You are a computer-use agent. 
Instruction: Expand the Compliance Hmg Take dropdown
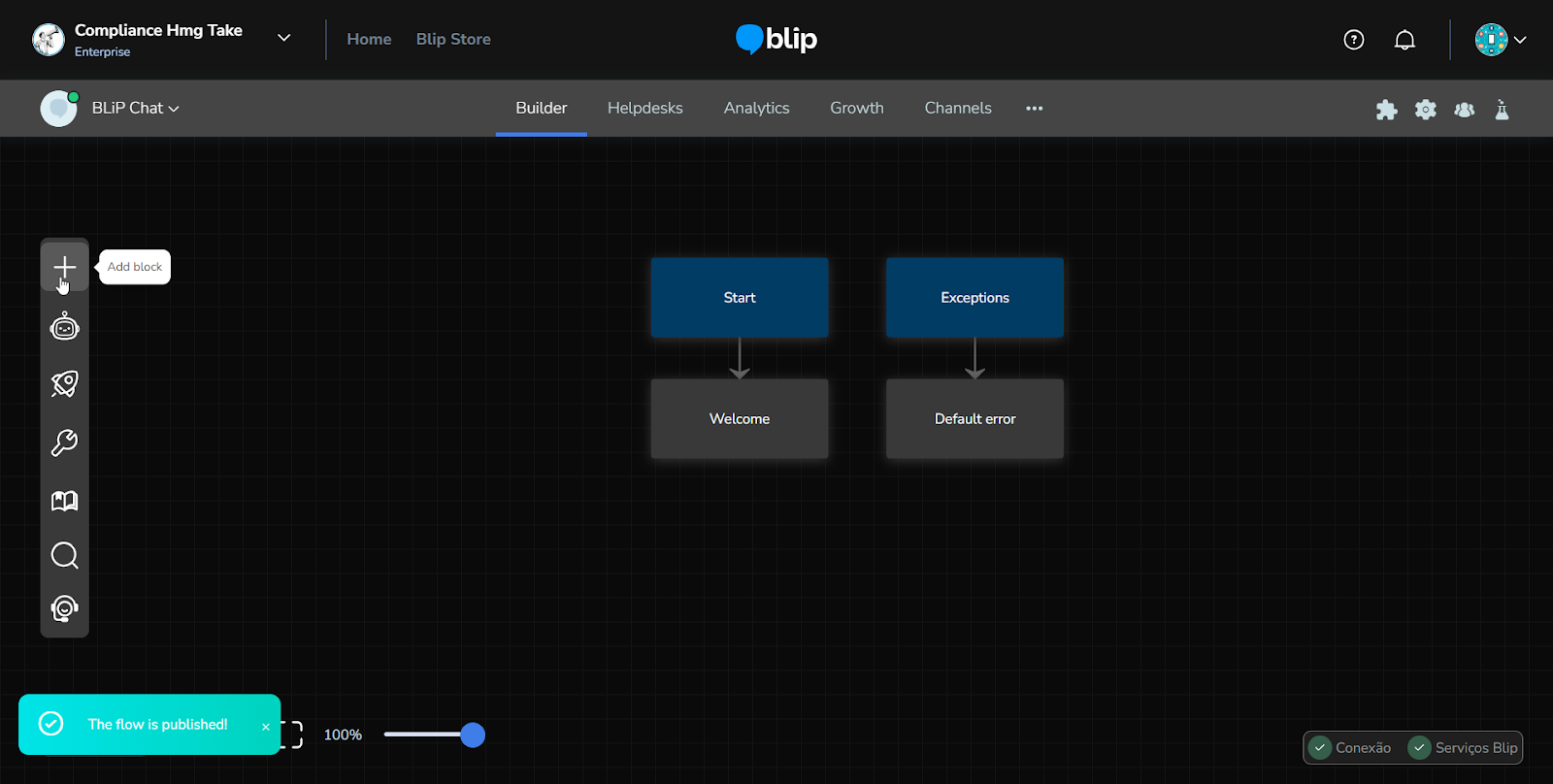(x=283, y=38)
